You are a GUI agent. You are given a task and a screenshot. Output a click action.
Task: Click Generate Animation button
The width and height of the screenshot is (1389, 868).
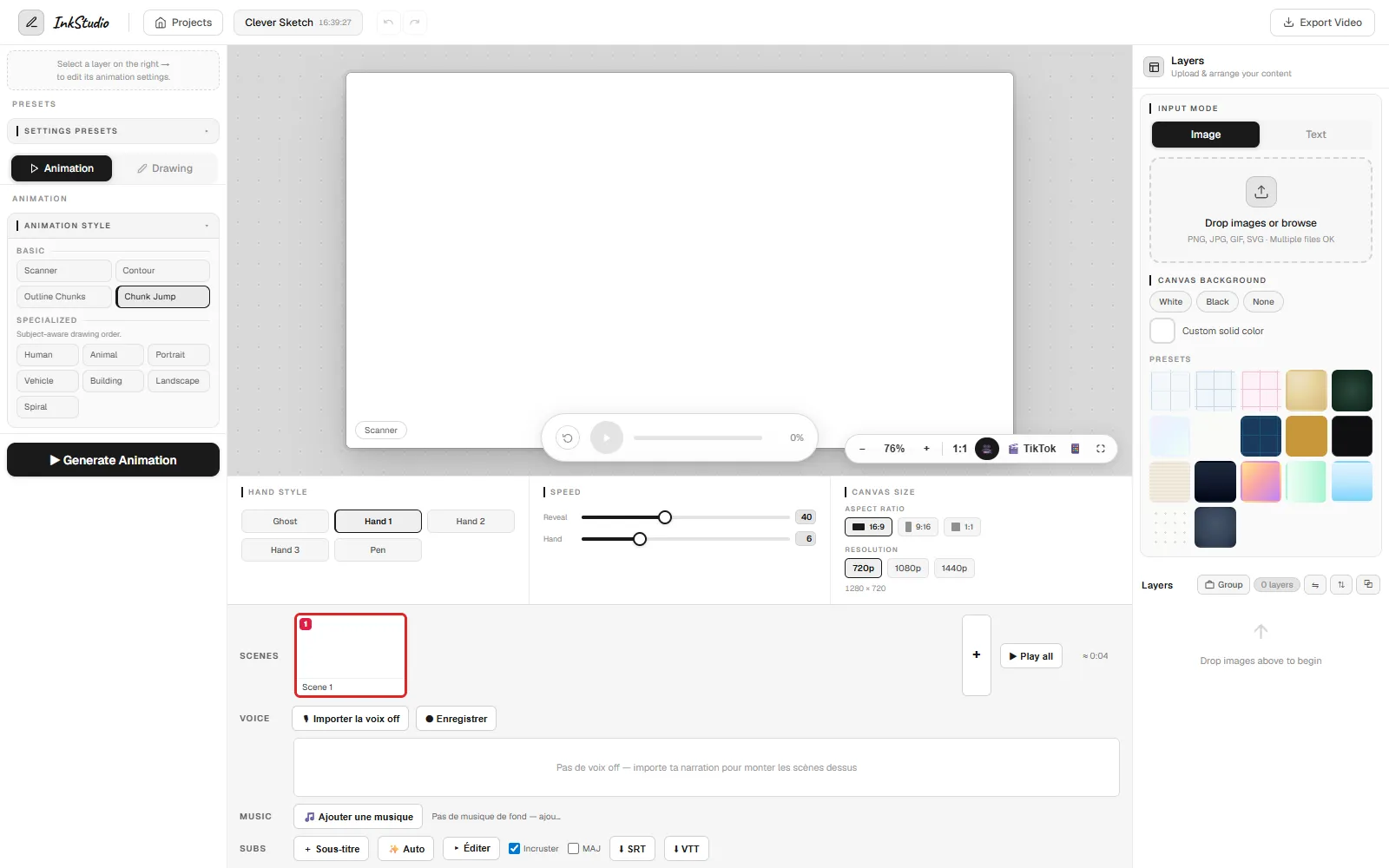(x=113, y=460)
